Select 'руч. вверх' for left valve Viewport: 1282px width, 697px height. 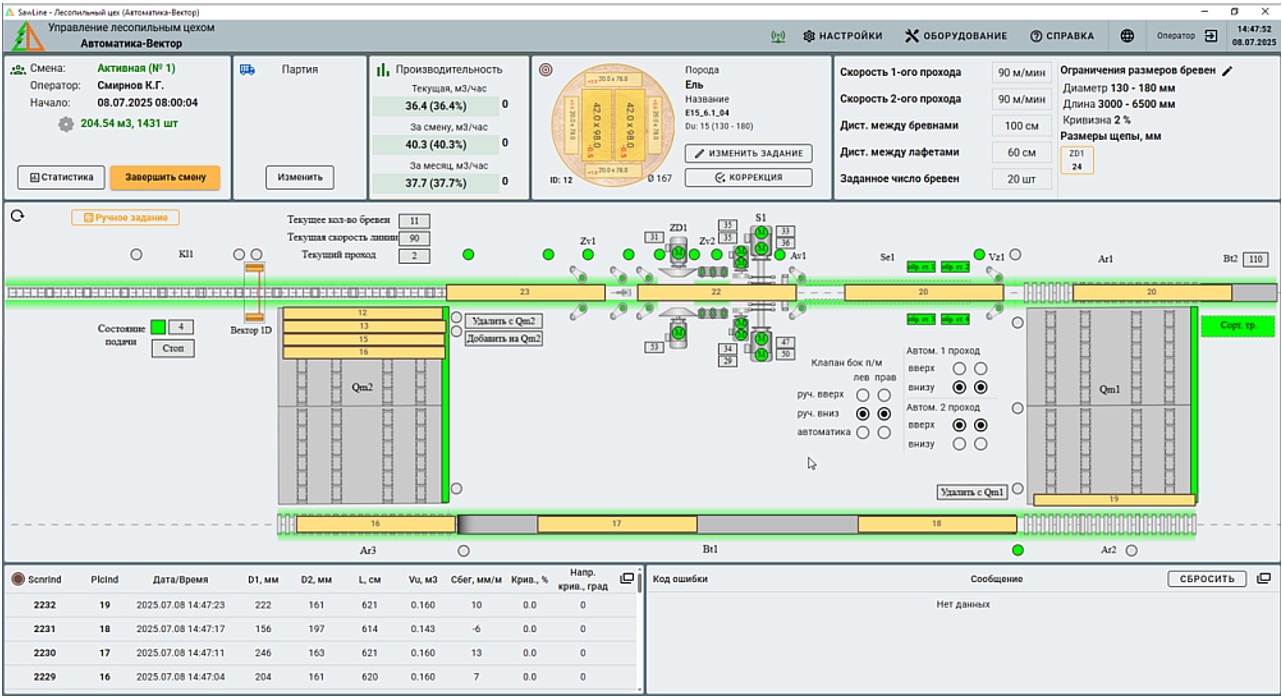[x=863, y=395]
